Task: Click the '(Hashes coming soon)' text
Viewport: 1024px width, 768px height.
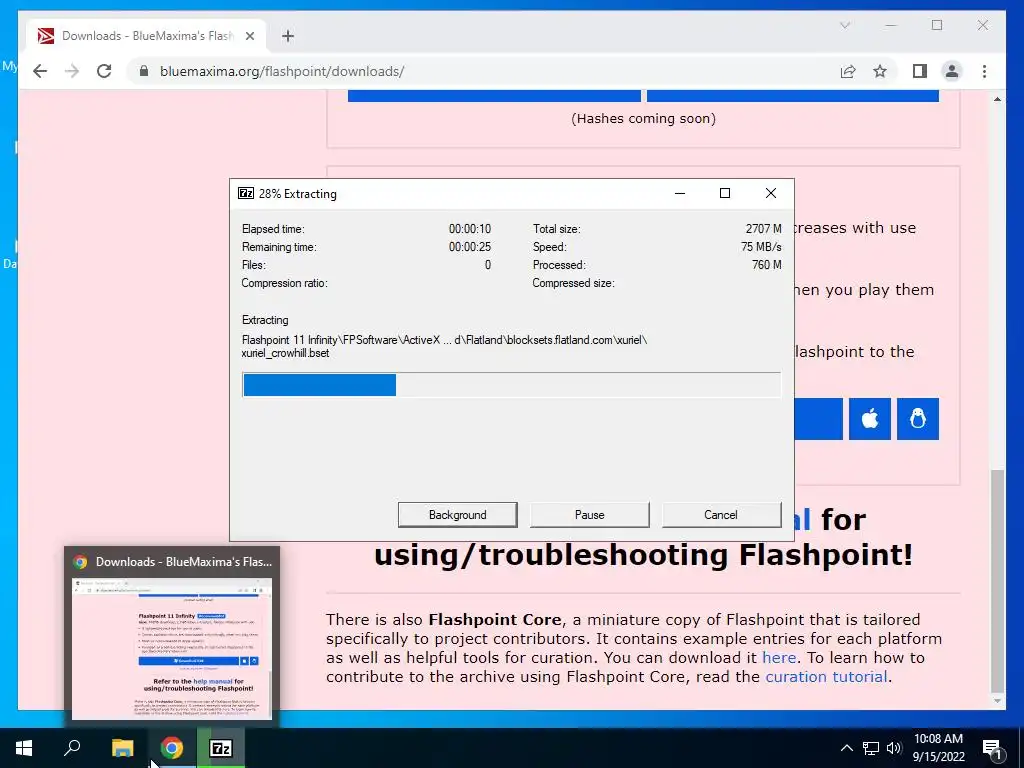Action: [x=643, y=118]
